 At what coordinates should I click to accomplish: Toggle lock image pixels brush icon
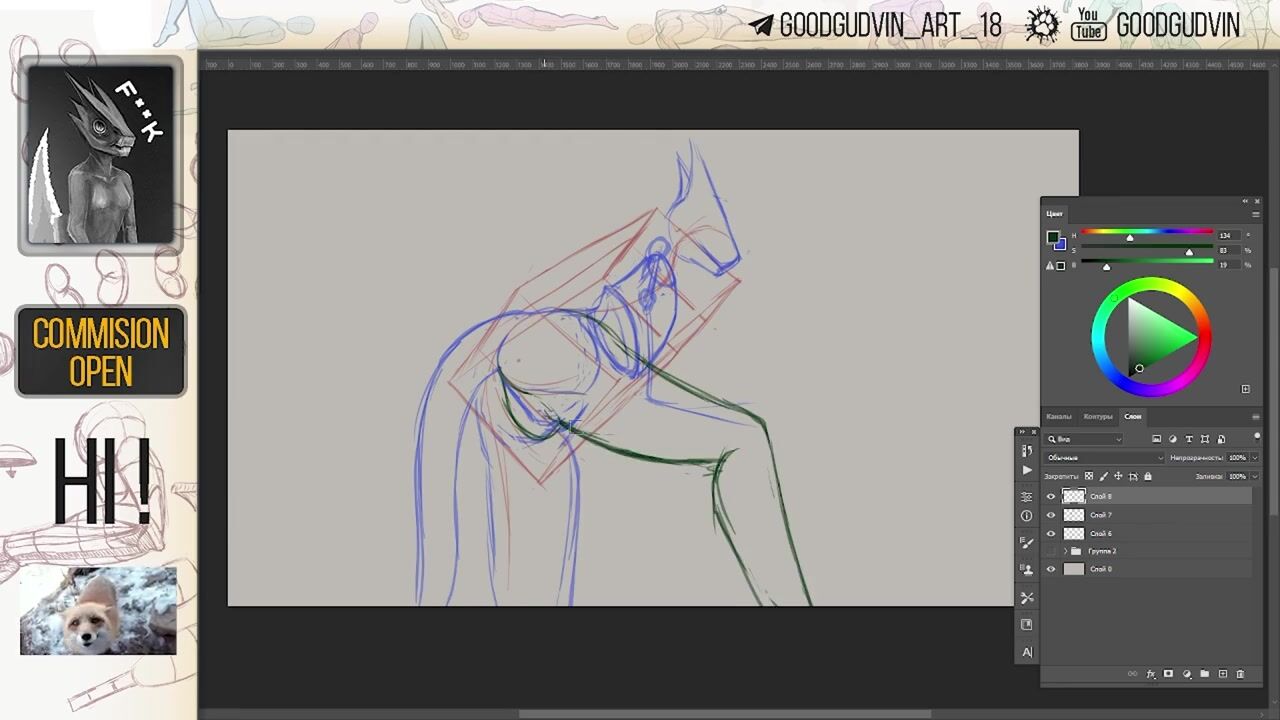(x=1103, y=476)
